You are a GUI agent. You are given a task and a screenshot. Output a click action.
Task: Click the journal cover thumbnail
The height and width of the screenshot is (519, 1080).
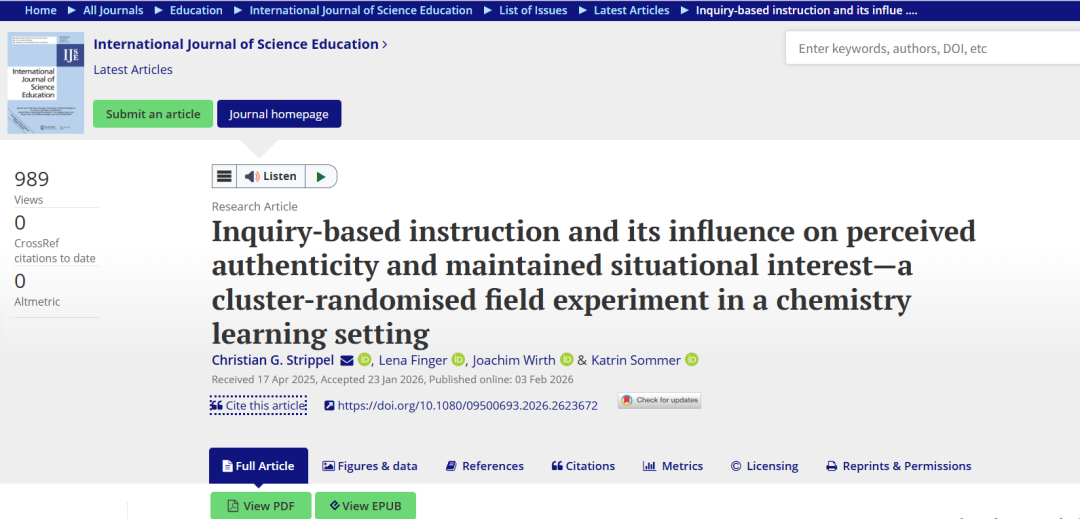pyautogui.click(x=45, y=83)
